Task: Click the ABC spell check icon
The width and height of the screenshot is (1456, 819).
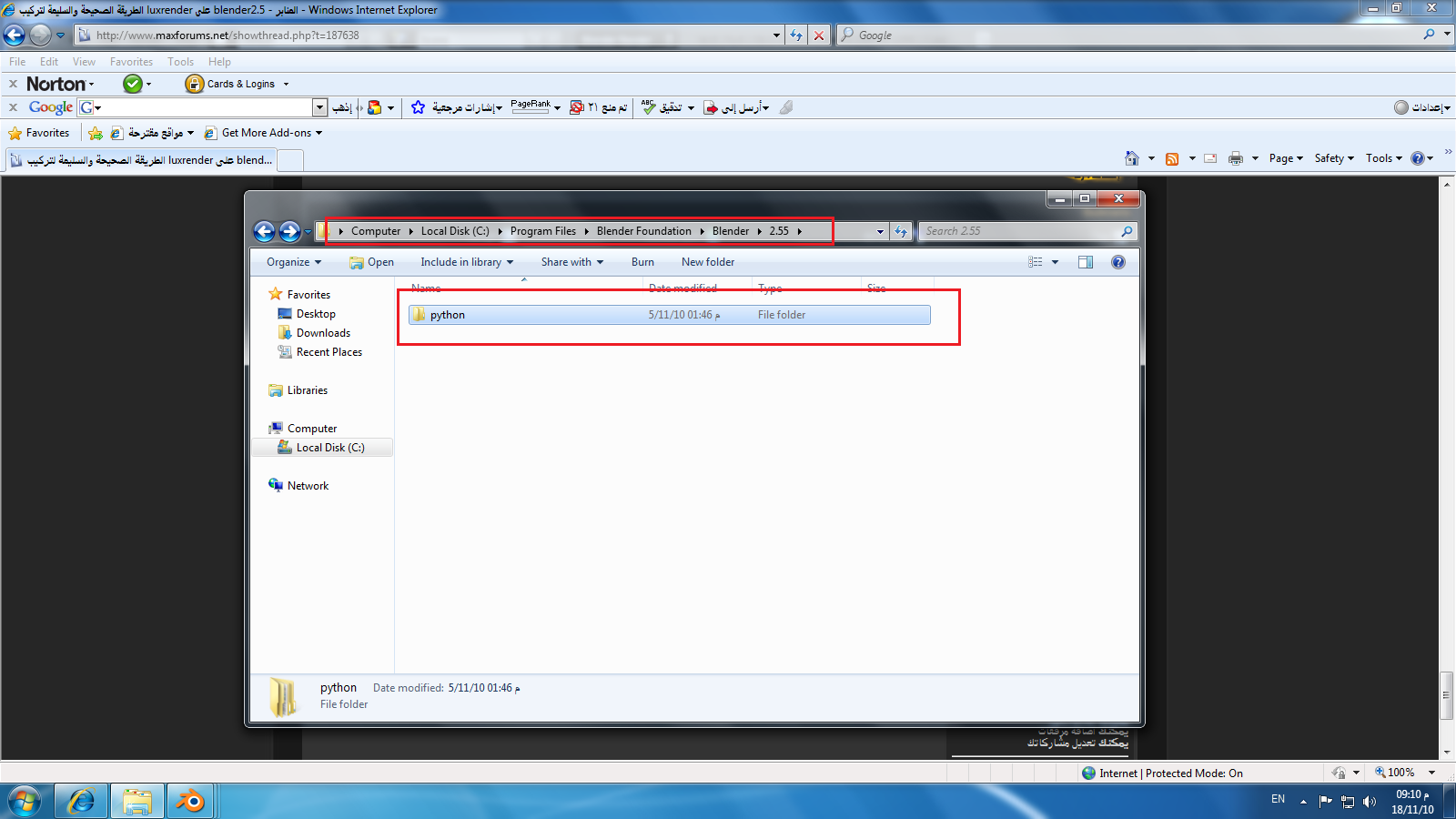Action: pyautogui.click(x=648, y=107)
